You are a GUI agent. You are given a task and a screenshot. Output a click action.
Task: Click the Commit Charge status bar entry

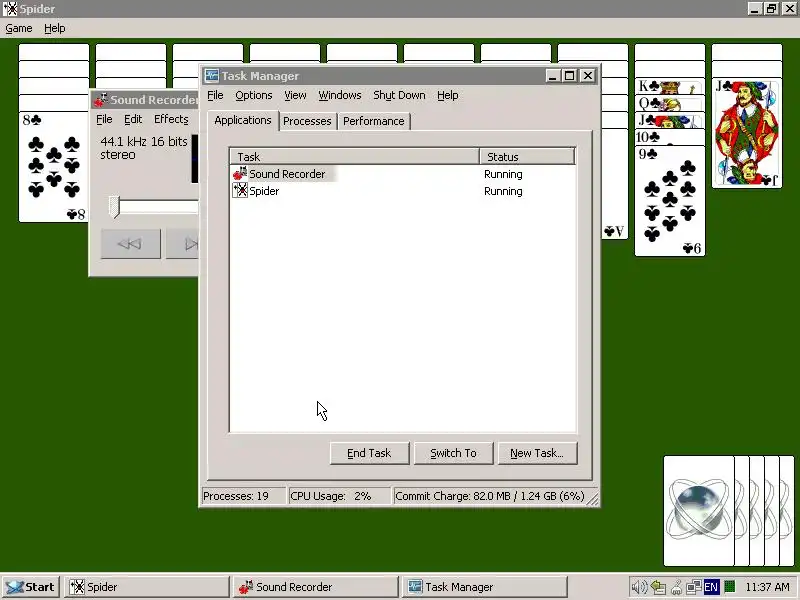pyautogui.click(x=490, y=496)
